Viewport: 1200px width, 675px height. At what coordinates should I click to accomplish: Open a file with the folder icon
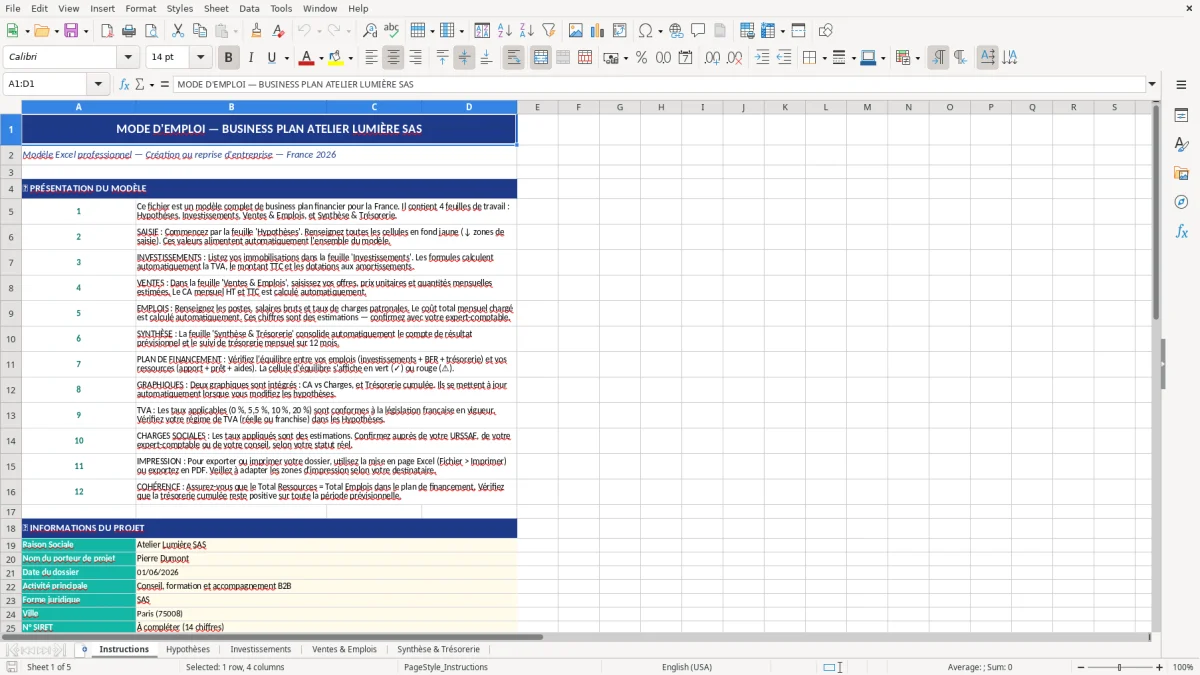(40, 31)
